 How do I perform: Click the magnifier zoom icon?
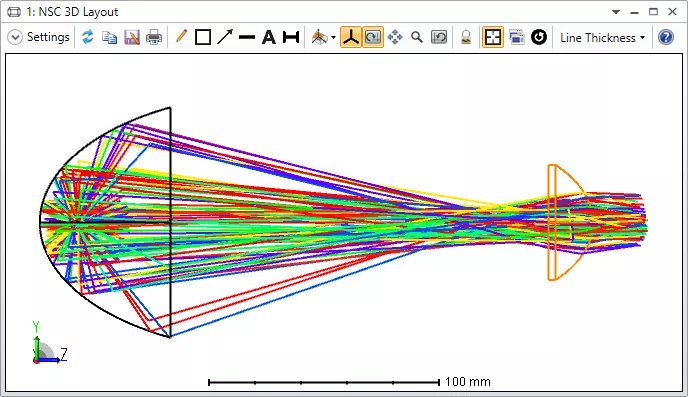pyautogui.click(x=417, y=37)
